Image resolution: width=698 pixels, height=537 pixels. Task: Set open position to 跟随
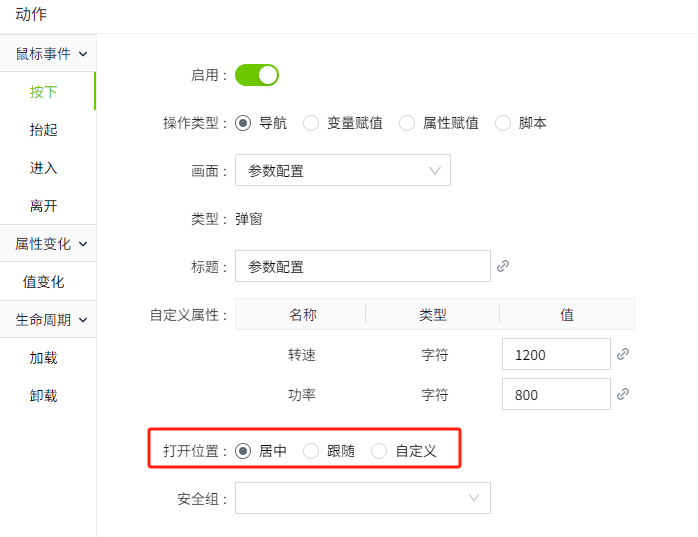point(311,451)
